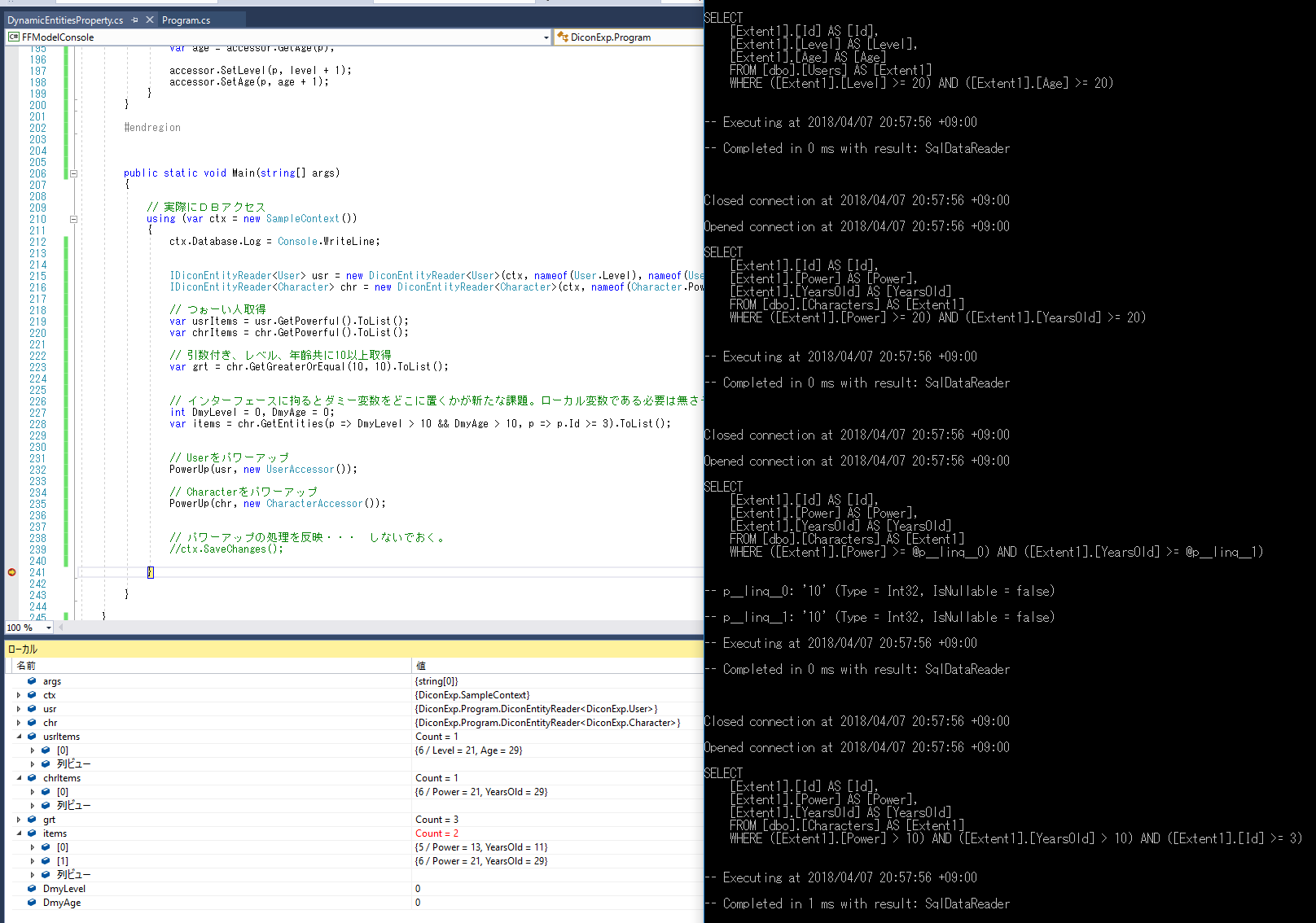This screenshot has width=1316, height=923.
Task: Collapse the using block at line 210
Action: pyautogui.click(x=72, y=218)
